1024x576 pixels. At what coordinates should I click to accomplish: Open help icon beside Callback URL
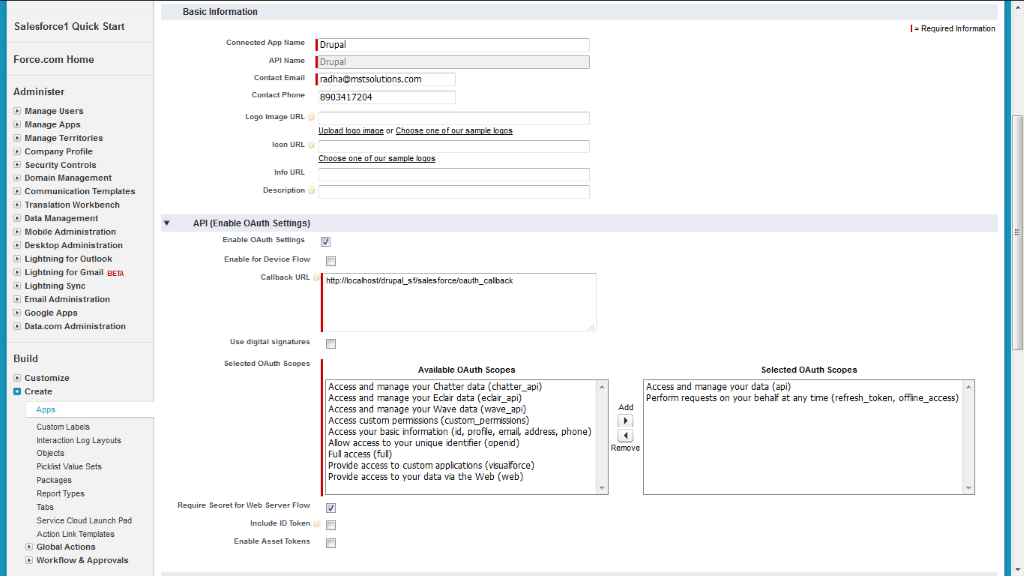[316, 278]
